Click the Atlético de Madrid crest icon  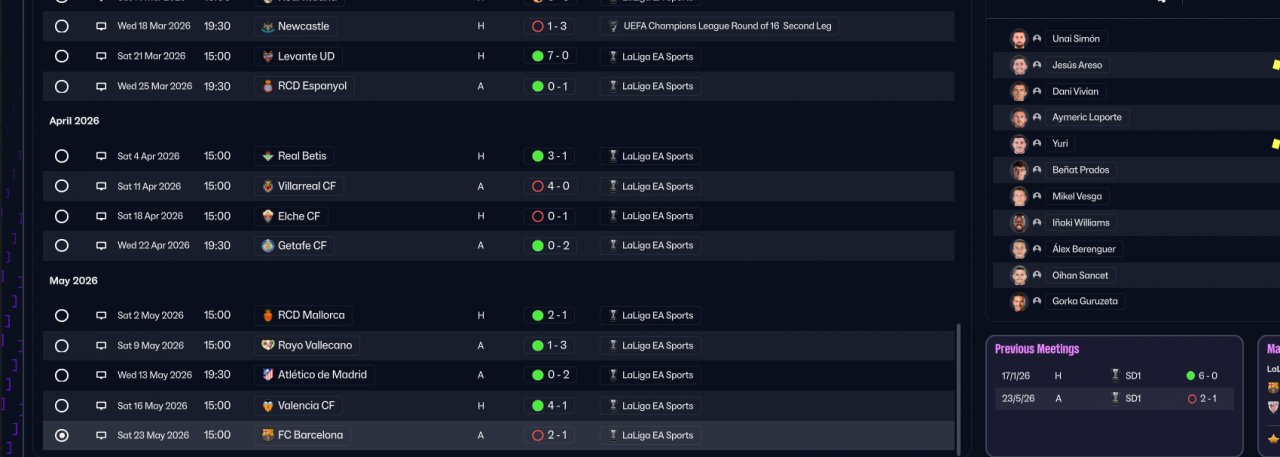[268, 376]
